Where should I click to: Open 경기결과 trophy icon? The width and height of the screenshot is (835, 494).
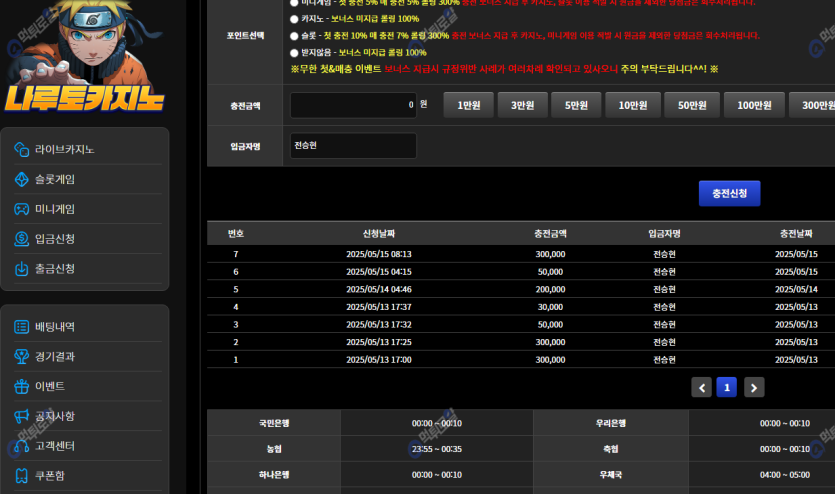pyautogui.click(x=22, y=357)
